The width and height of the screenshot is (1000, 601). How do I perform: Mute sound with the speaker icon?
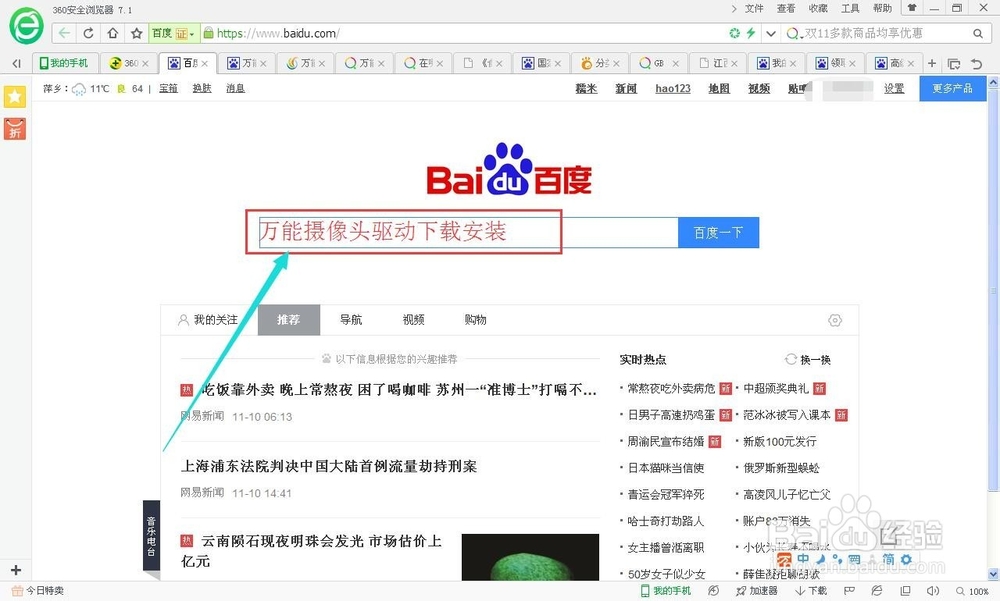click(x=933, y=591)
